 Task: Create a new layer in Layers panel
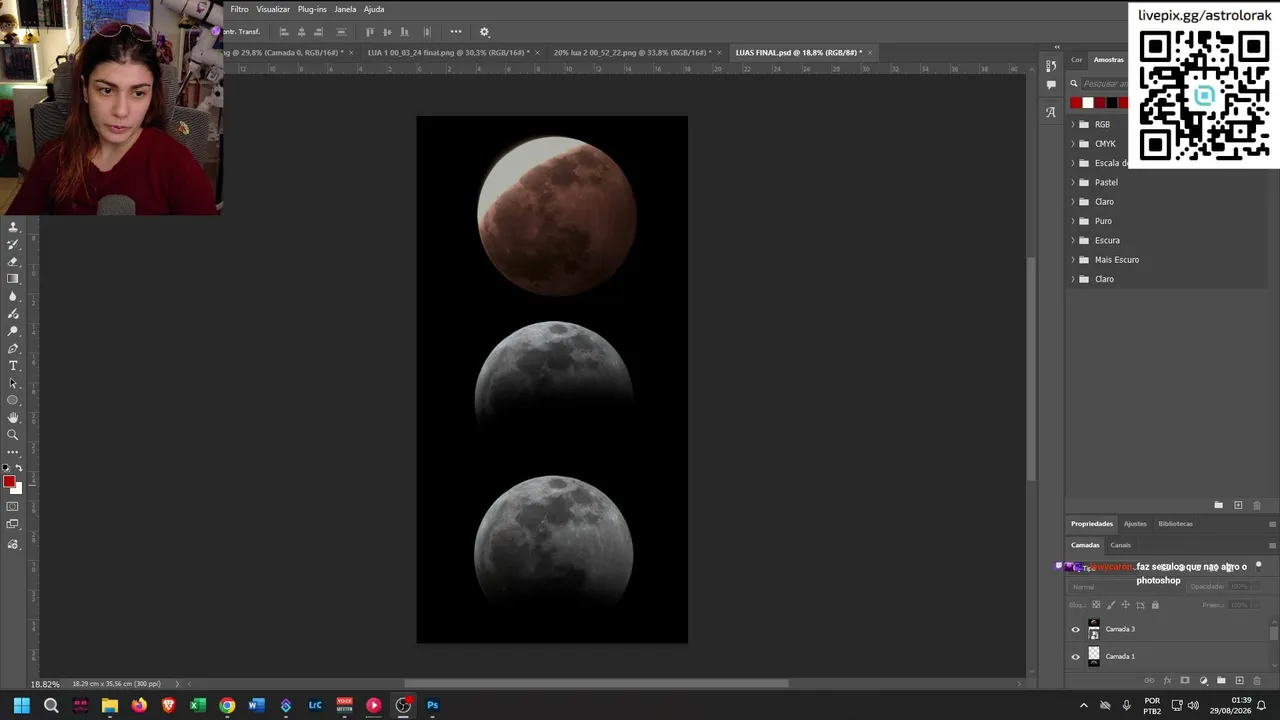tap(1240, 680)
